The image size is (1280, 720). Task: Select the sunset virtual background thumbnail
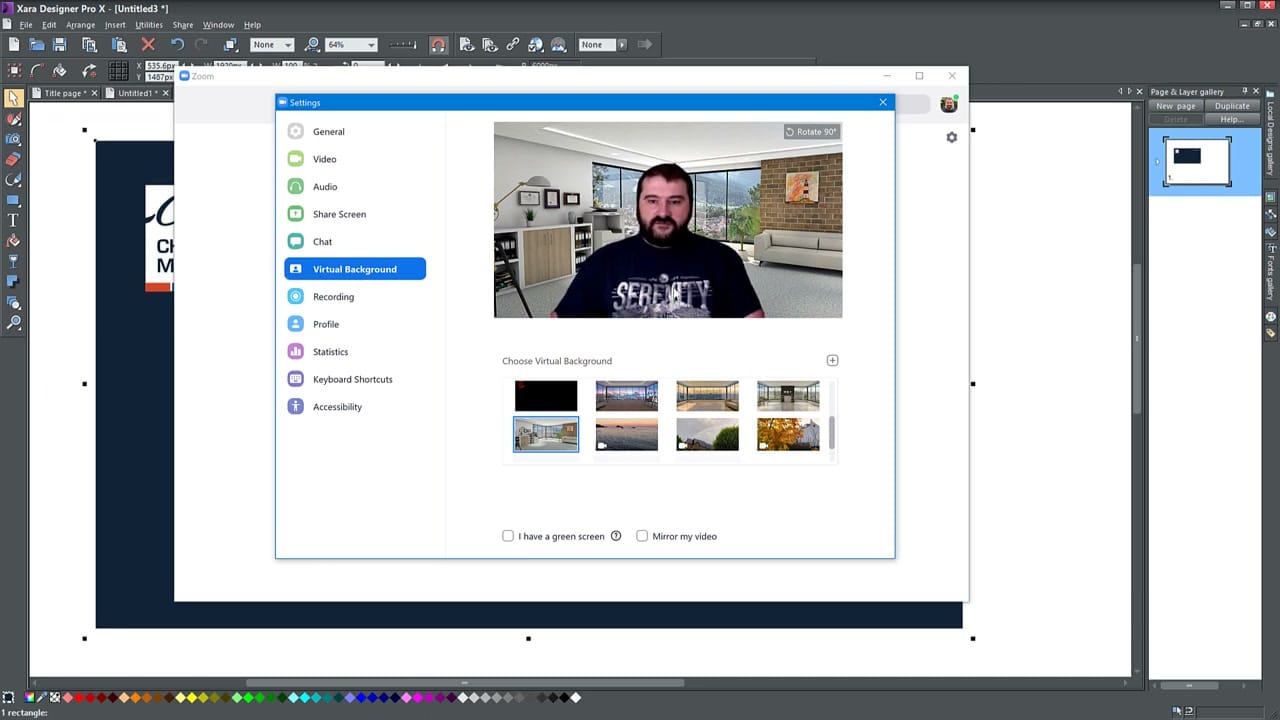click(x=626, y=433)
